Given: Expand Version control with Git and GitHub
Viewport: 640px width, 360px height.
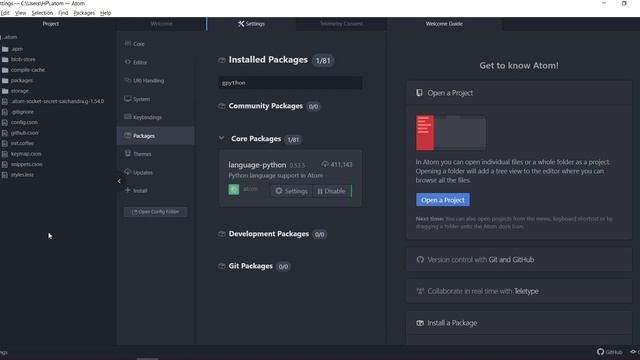Looking at the screenshot, I should (519, 260).
